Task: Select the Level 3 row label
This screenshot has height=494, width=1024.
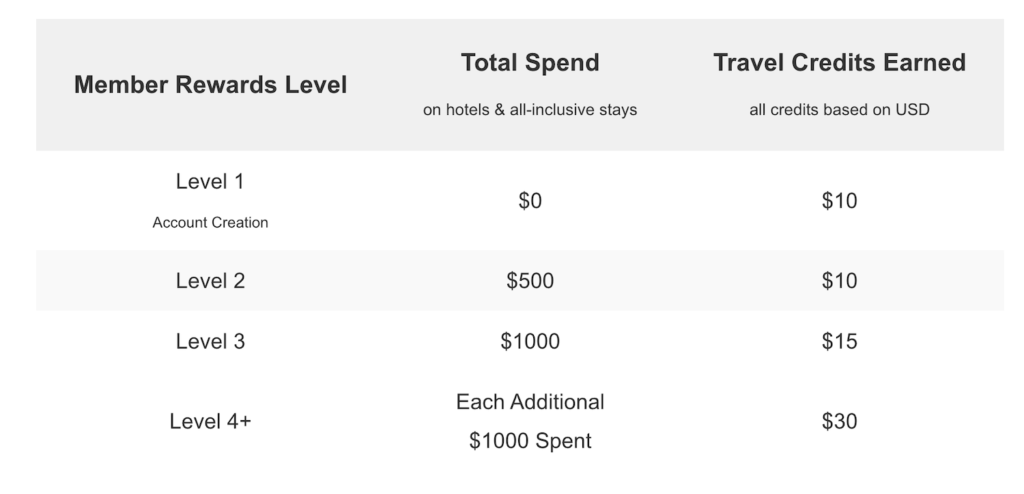Action: point(210,342)
